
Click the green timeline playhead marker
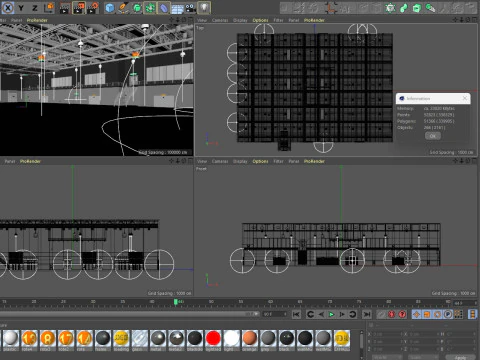tap(176, 302)
